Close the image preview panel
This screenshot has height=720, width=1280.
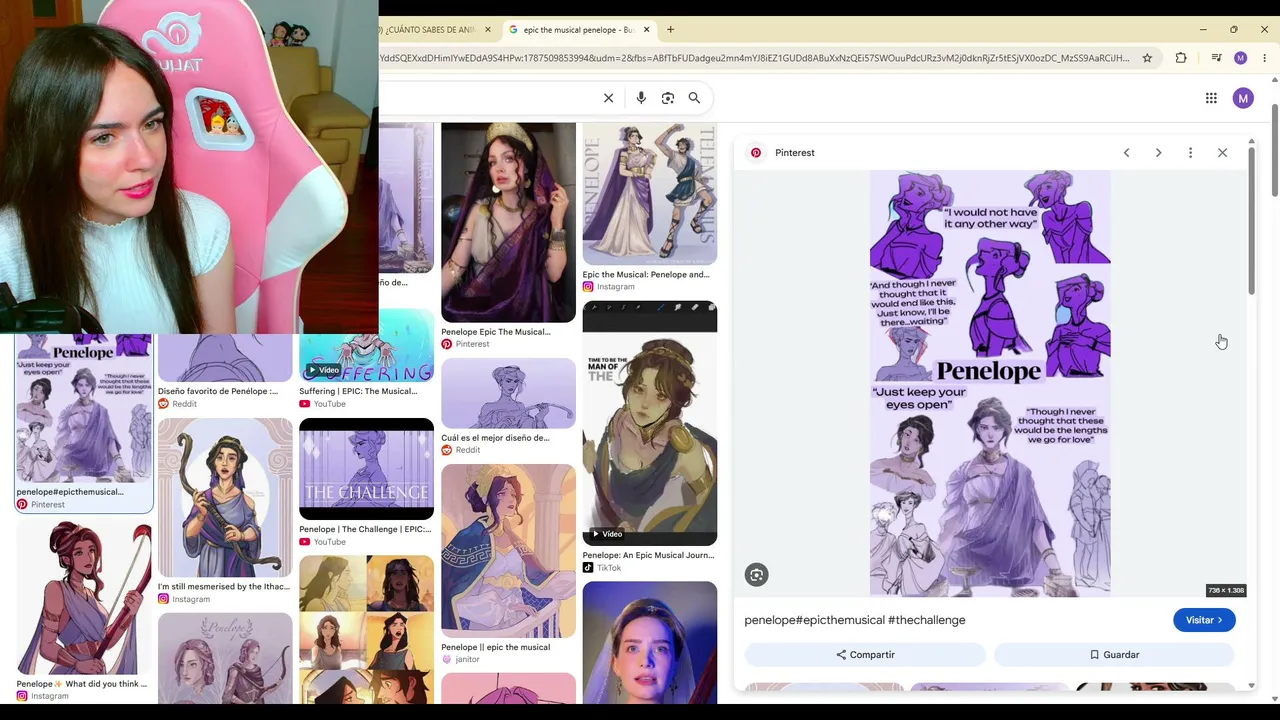(1222, 153)
